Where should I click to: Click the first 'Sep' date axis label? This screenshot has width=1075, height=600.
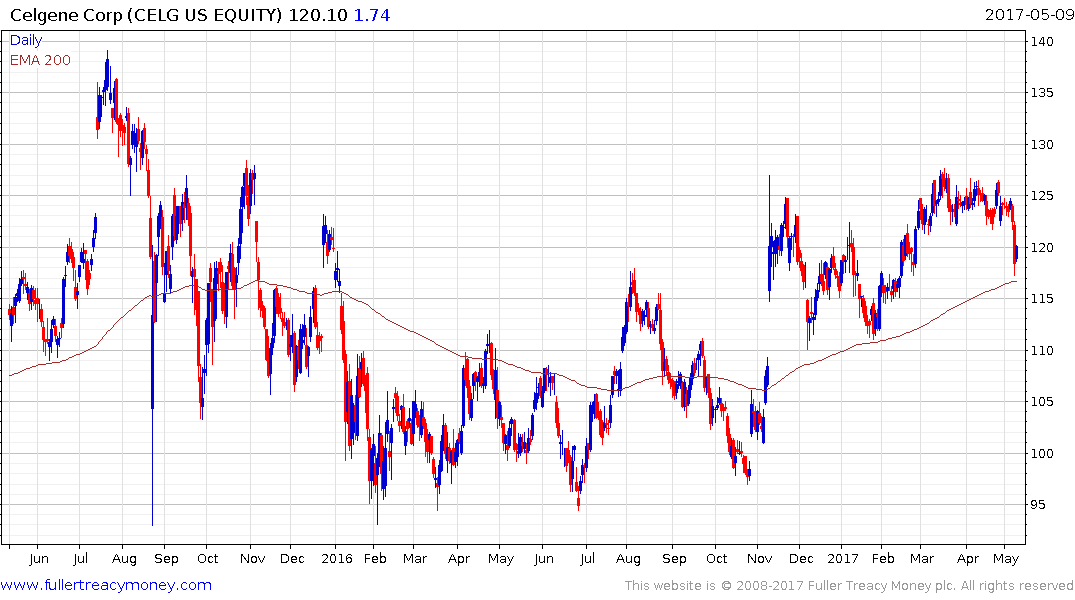click(166, 558)
